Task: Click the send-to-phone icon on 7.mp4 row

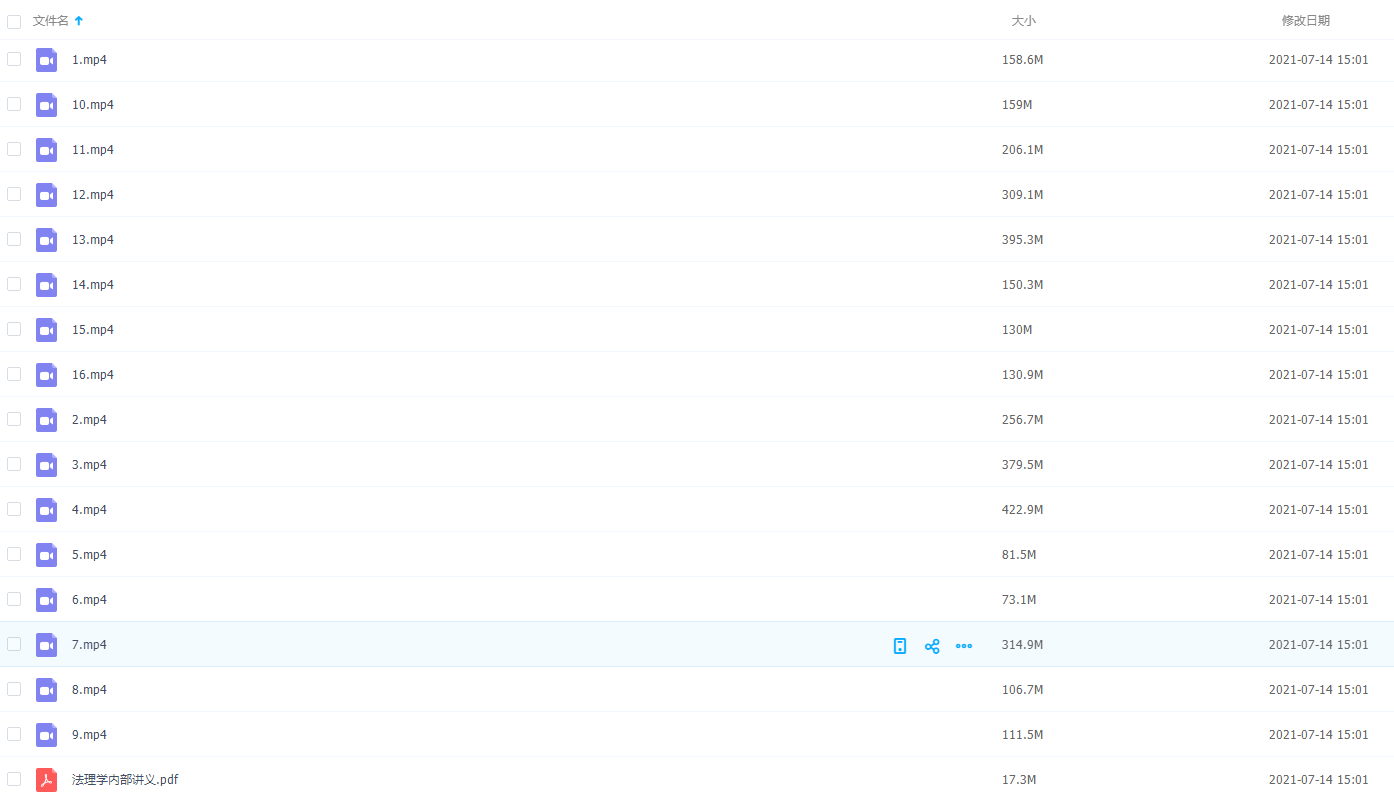Action: 900,646
